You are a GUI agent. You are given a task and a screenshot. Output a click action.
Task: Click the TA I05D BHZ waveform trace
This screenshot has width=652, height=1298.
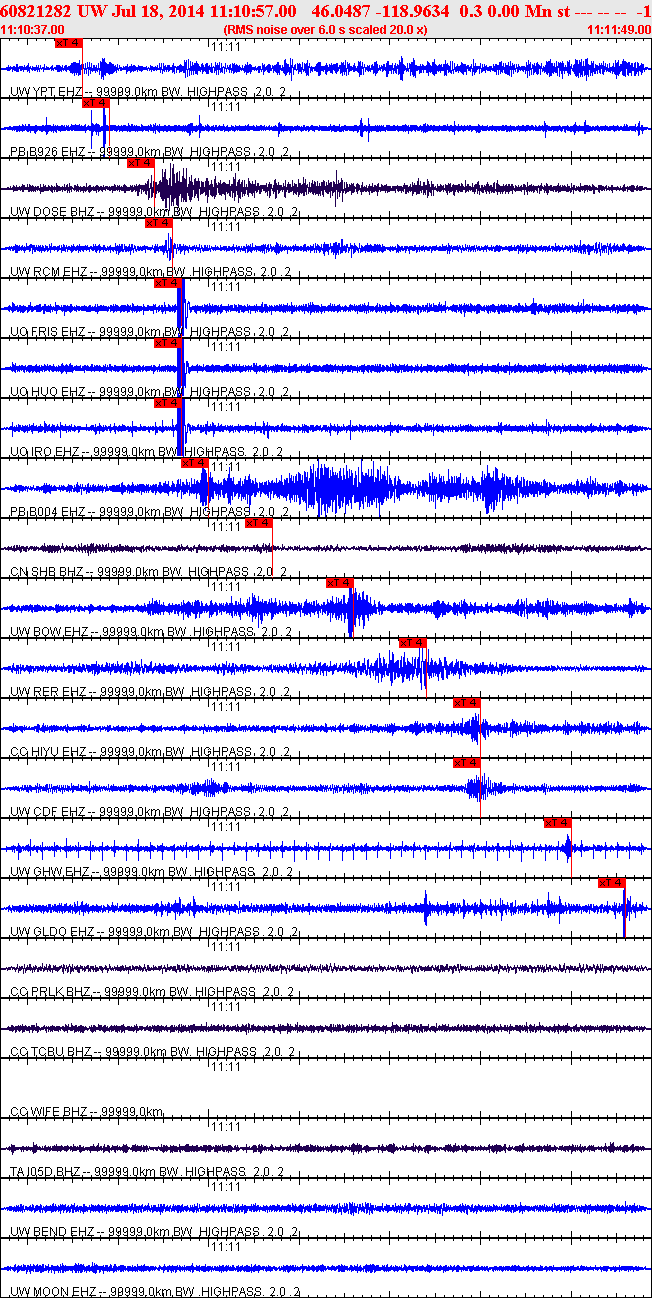(326, 1147)
